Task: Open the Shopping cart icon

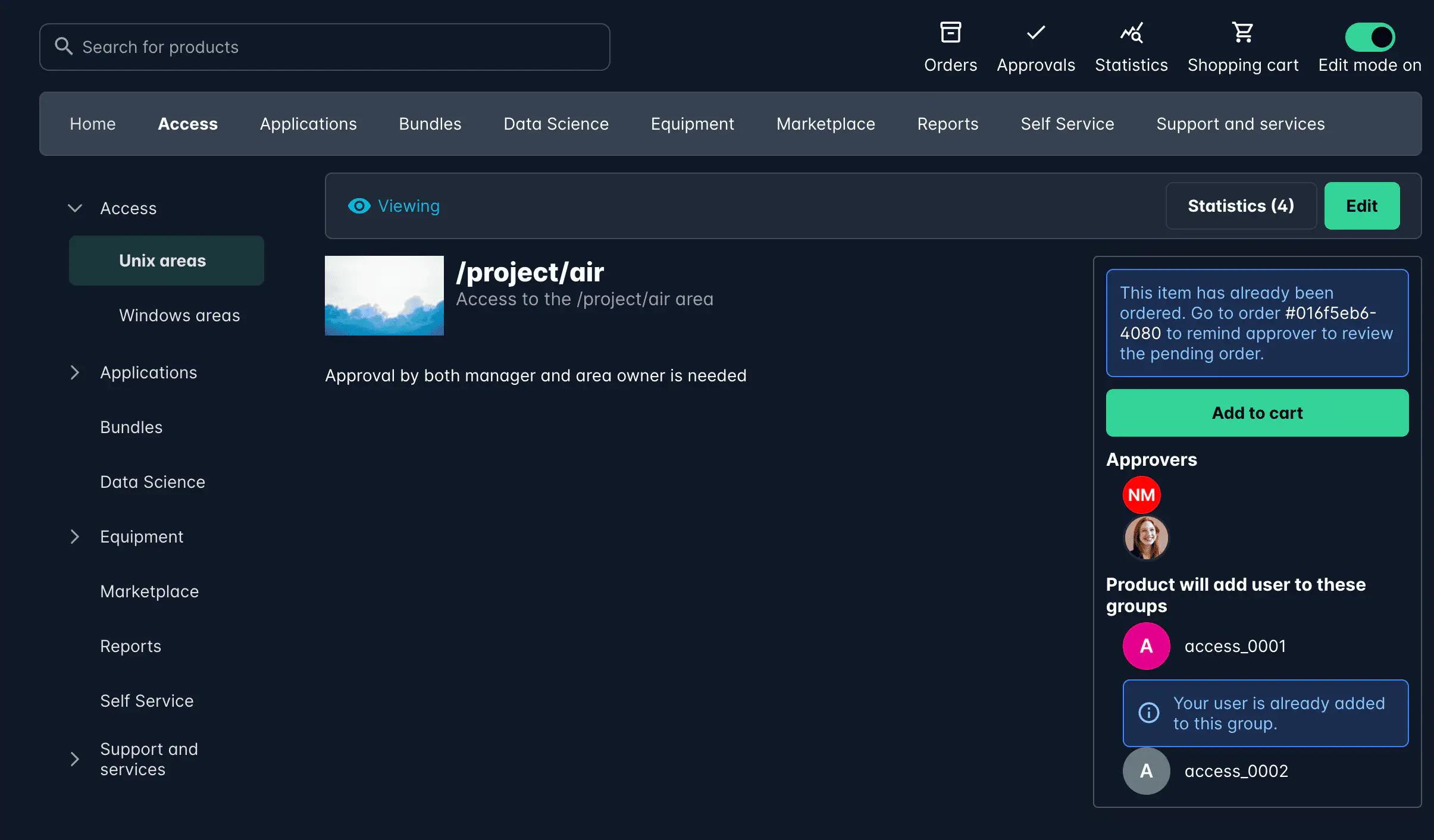Action: pos(1242,33)
